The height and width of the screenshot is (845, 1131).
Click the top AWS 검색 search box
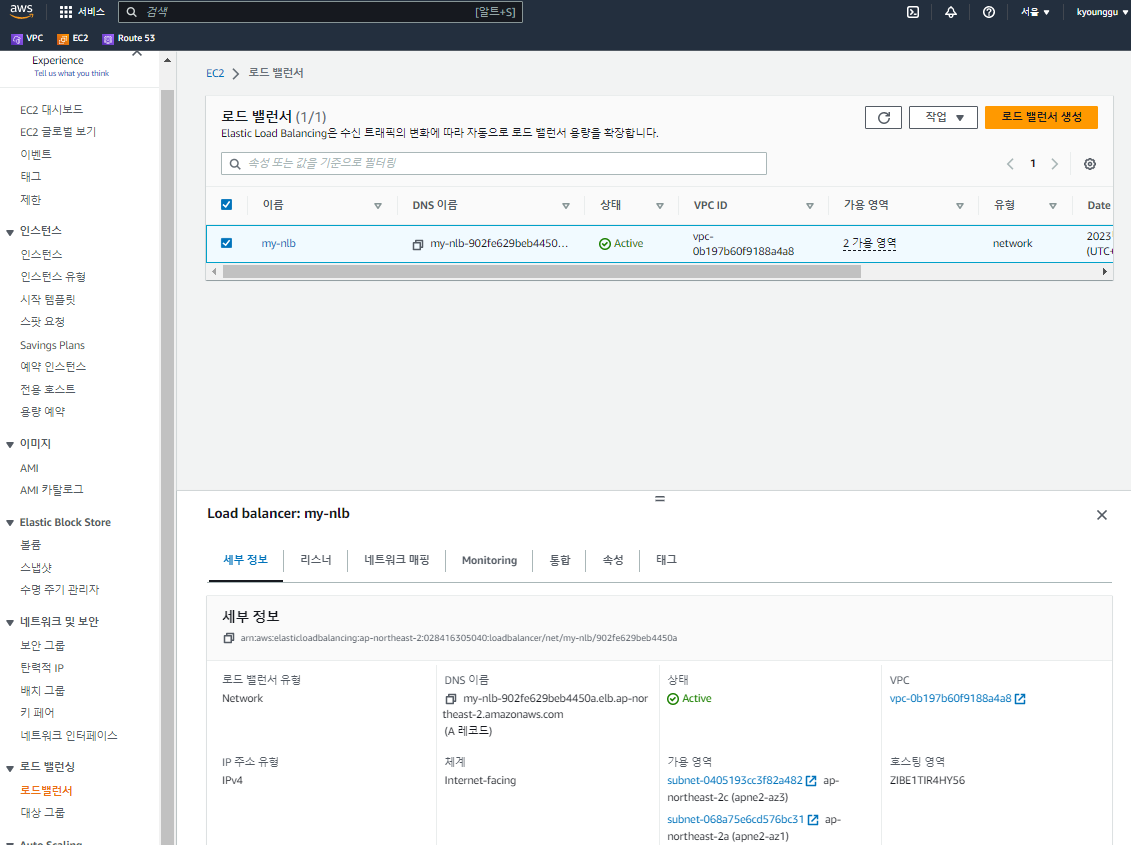pyautogui.click(x=320, y=12)
